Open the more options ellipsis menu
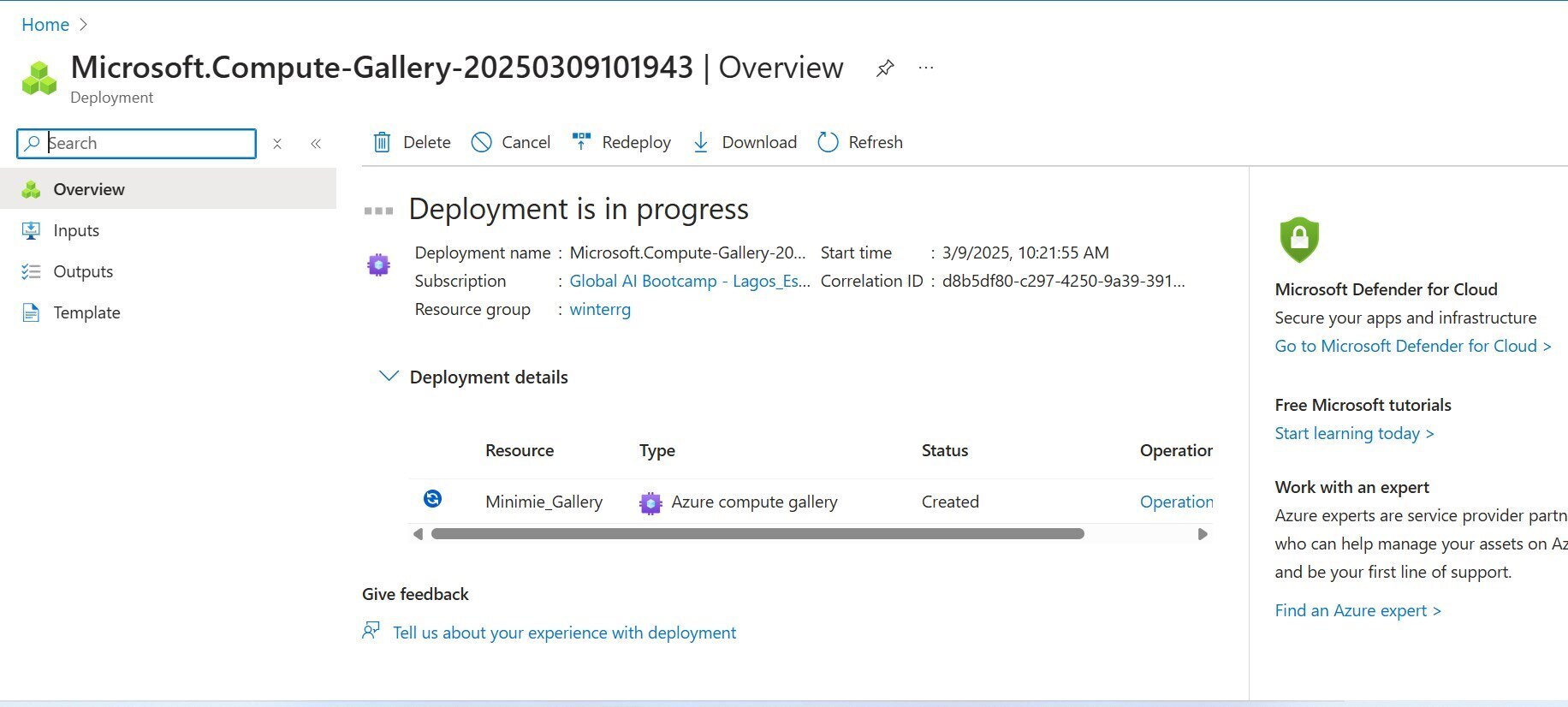Image resolution: width=1568 pixels, height=707 pixels. point(926,68)
